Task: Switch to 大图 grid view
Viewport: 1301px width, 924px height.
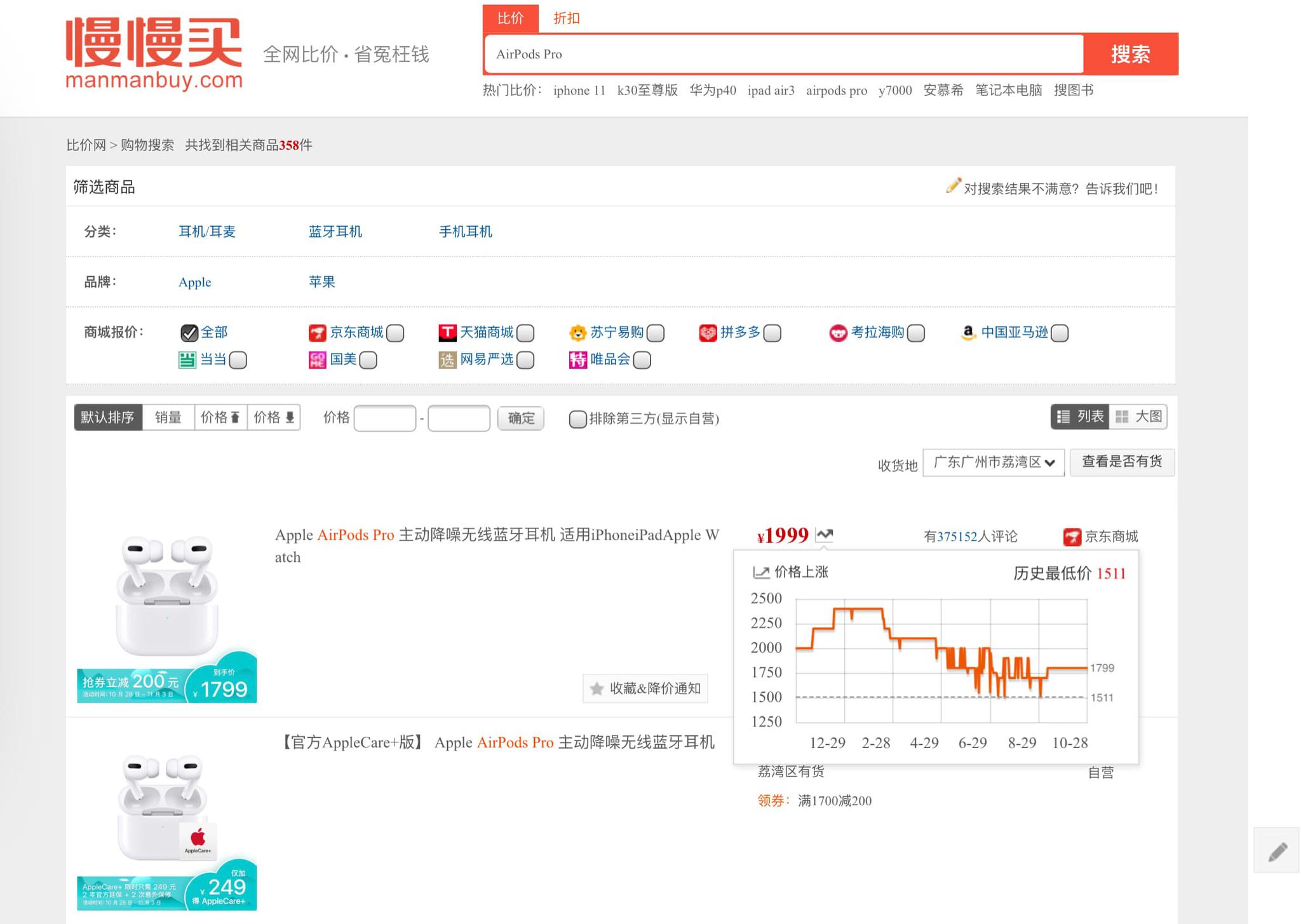Action: coord(1138,417)
